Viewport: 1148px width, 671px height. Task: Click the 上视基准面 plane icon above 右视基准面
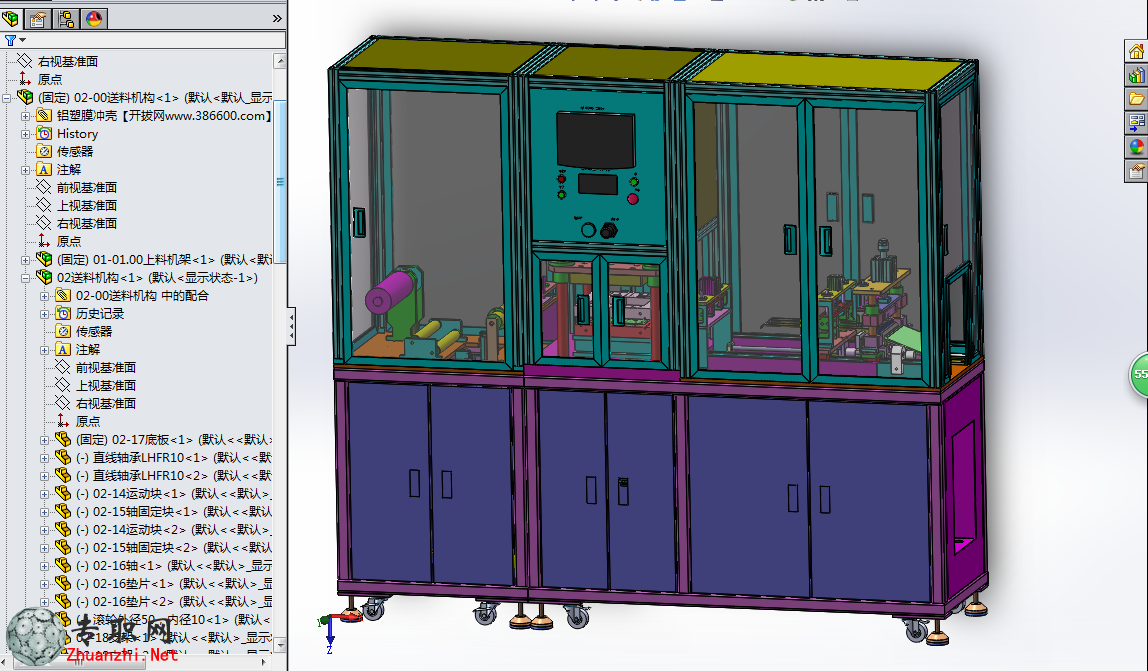44,205
